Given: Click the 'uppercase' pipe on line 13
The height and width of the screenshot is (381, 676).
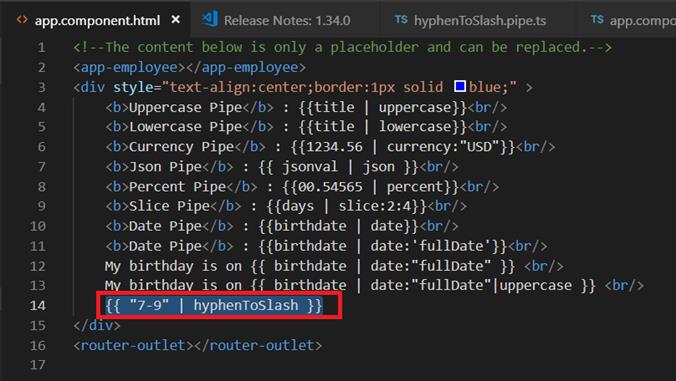Looking at the screenshot, I should coord(536,285).
